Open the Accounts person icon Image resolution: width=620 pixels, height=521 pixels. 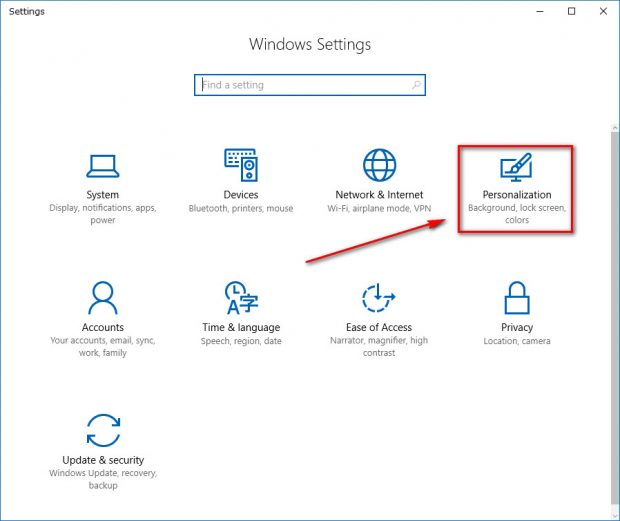103,298
